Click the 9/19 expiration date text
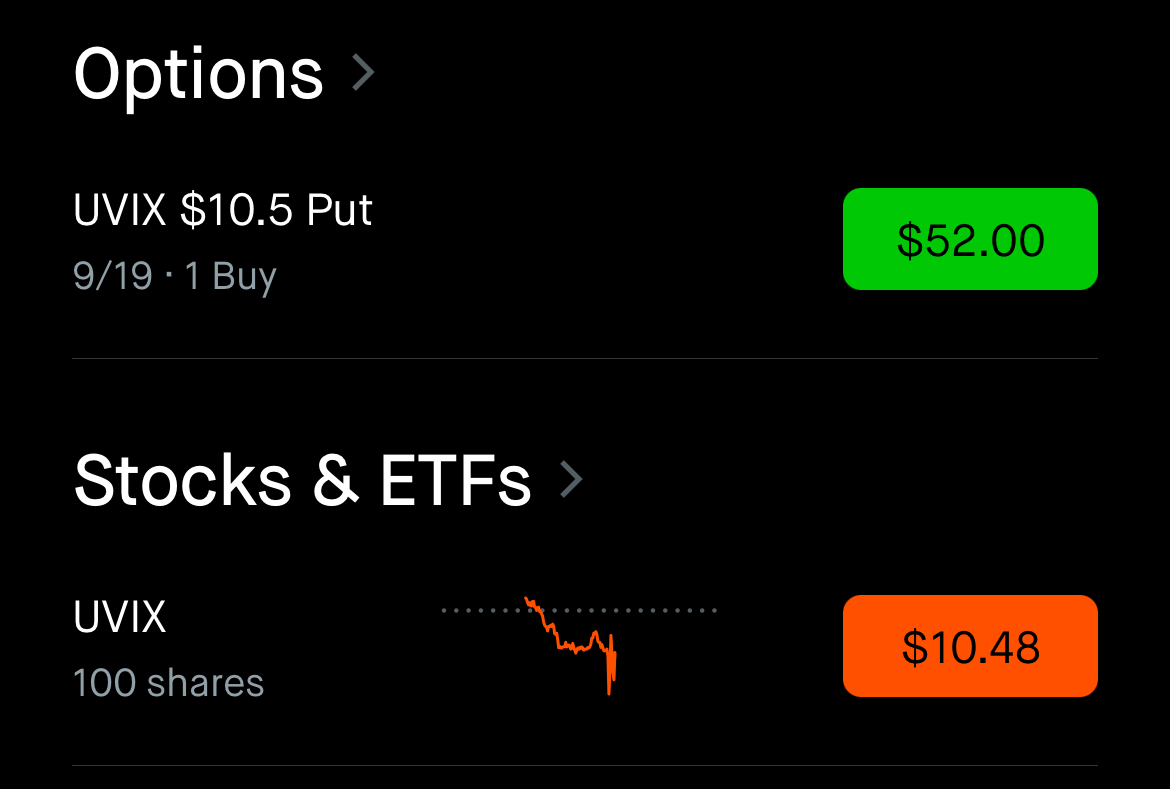The image size is (1170, 789). pos(113,275)
